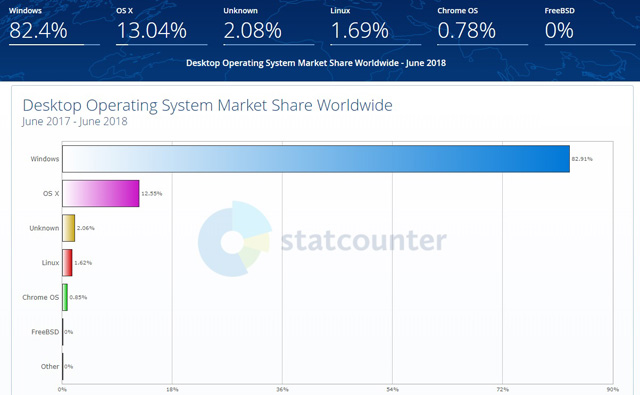Click the 1.62% value label
Viewport: 640px width, 395px height.
tap(83, 263)
